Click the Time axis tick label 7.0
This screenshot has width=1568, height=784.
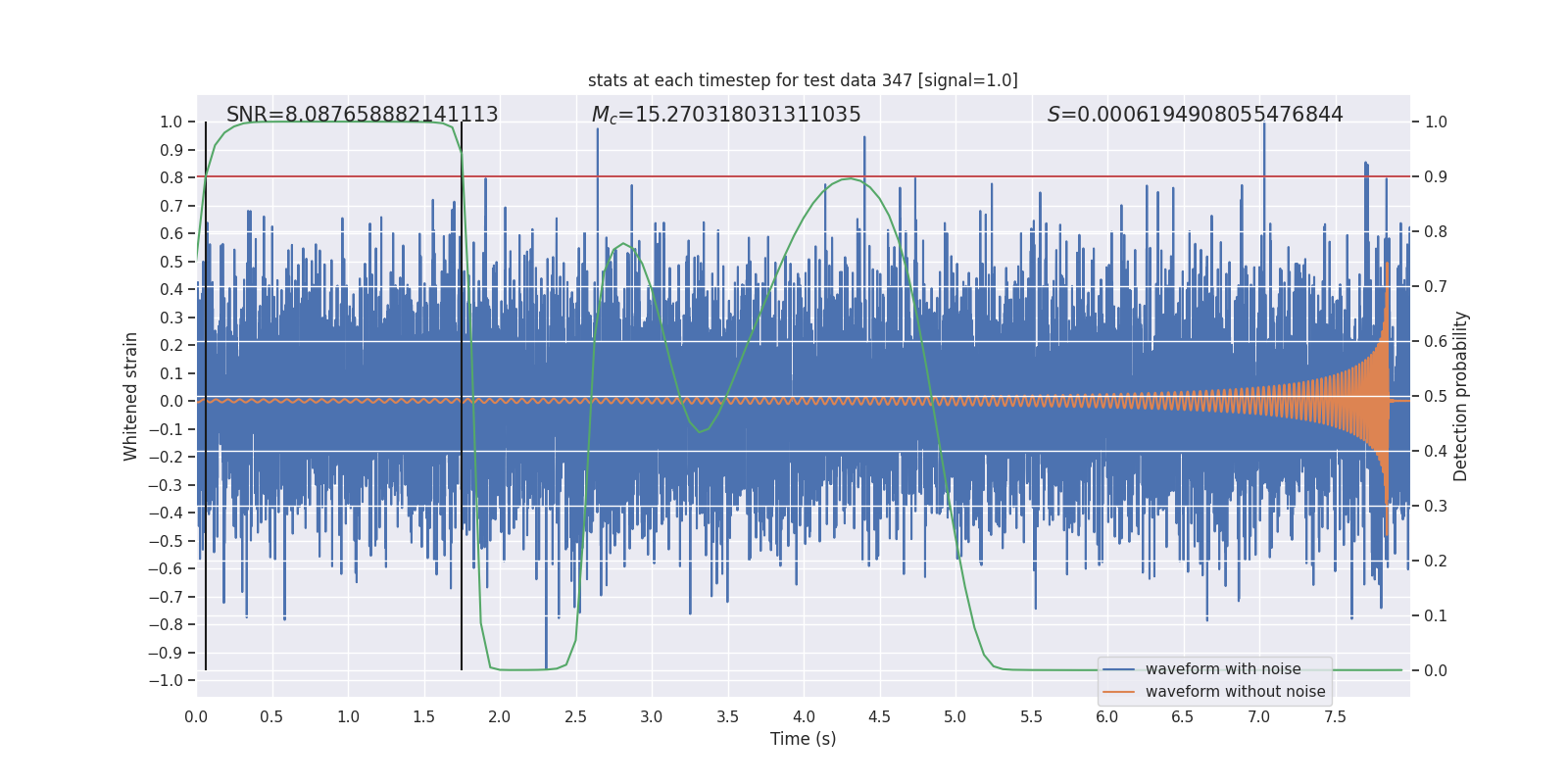pyautogui.click(x=1259, y=716)
